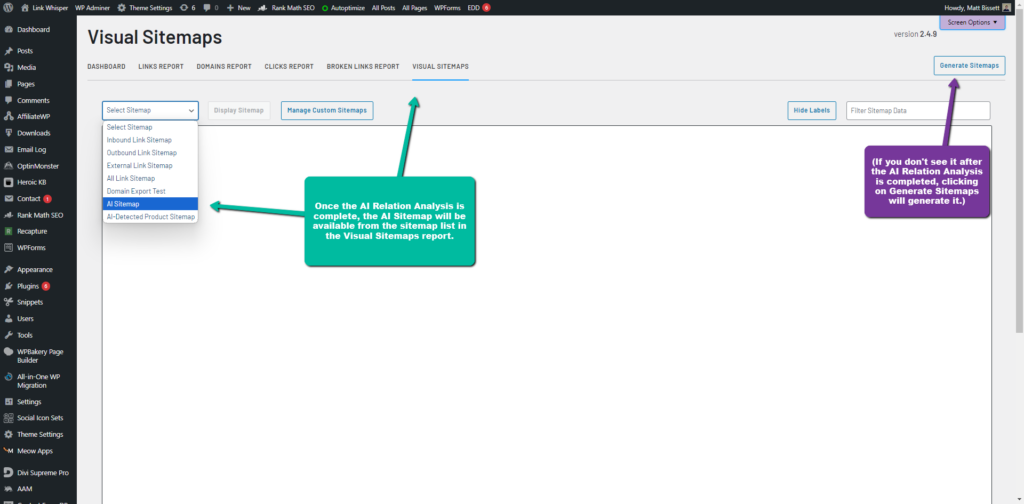Click the Plugins plug icon in sidebar

click(8, 286)
